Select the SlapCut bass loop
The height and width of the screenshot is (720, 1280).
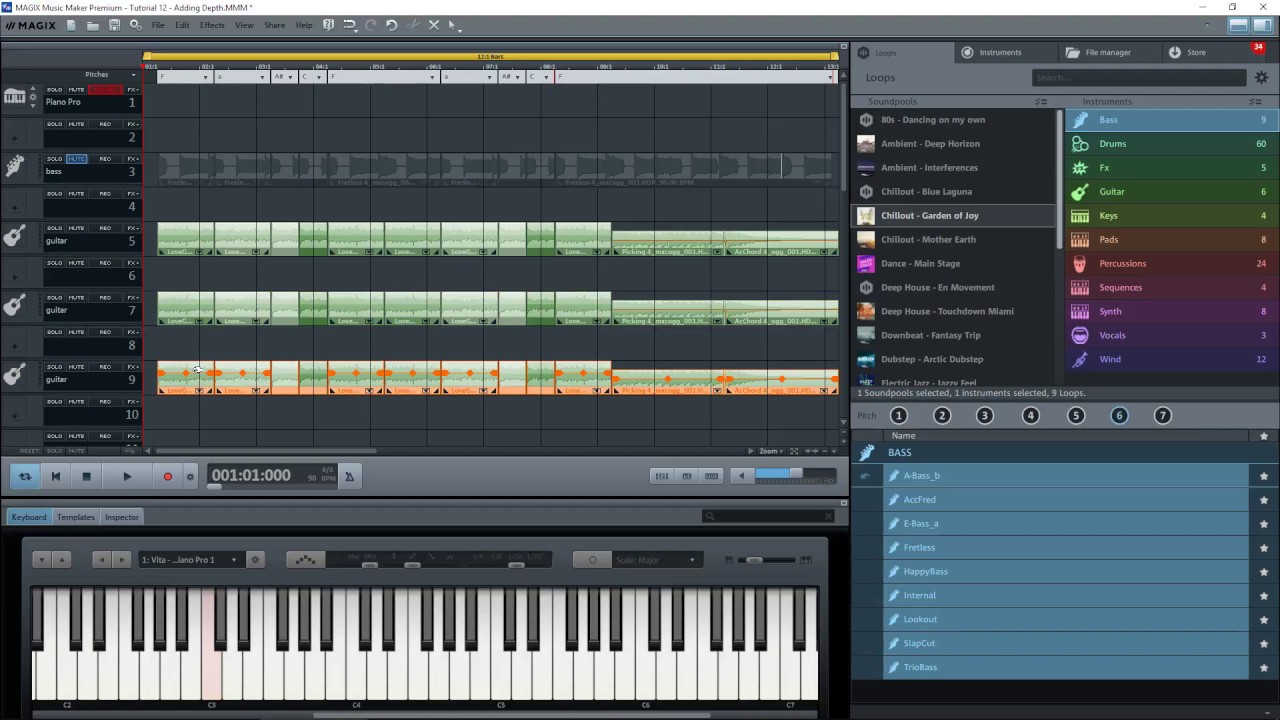click(x=1066, y=644)
